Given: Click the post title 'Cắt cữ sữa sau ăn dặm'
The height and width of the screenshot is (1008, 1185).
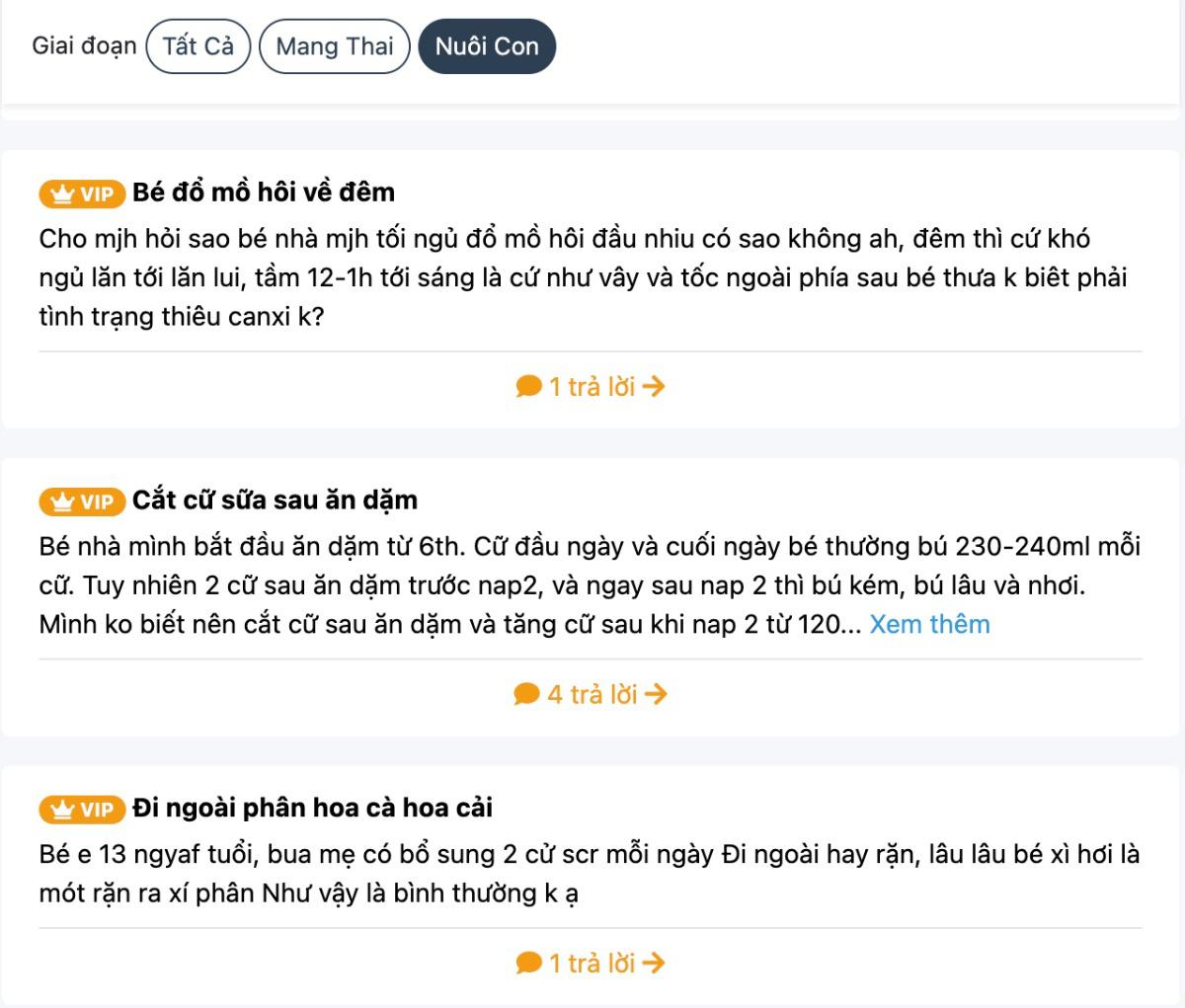Looking at the screenshot, I should click(276, 500).
